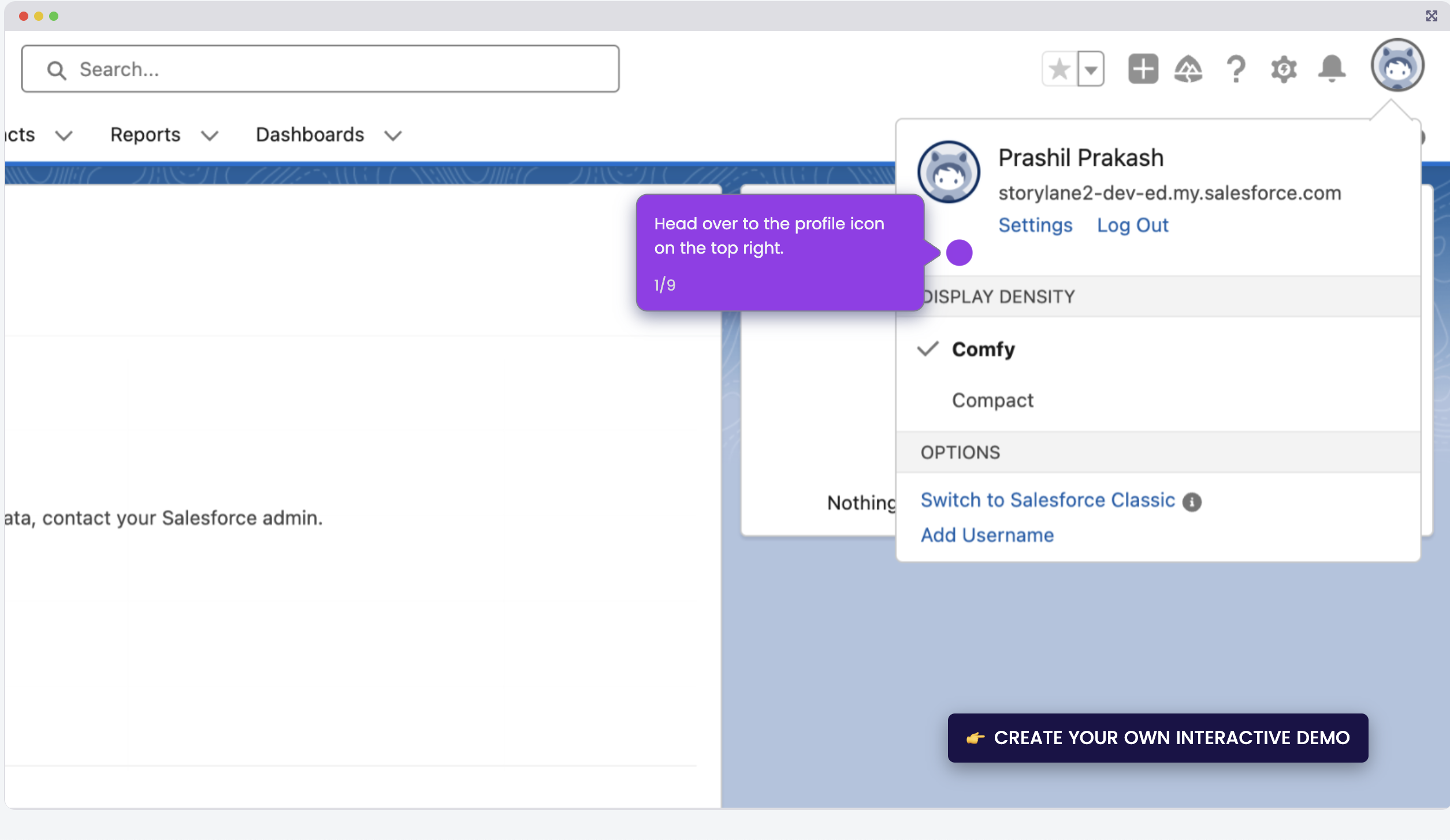1450x840 pixels.
Task: Click the purple tour step hotspot dot
Action: pos(960,252)
